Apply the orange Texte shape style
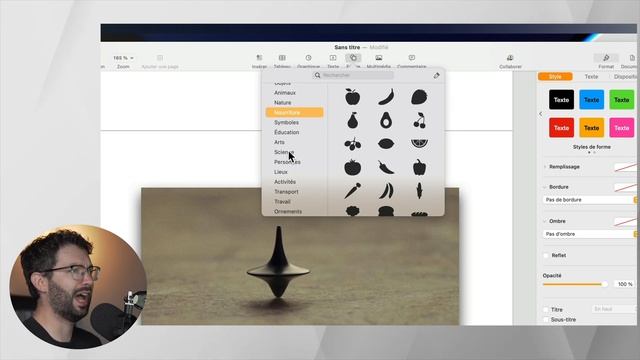Image resolution: width=640 pixels, height=360 pixels. click(x=591, y=128)
